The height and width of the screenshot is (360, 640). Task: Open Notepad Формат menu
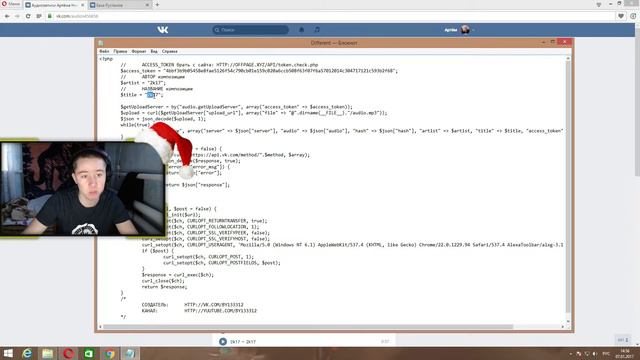coord(138,51)
